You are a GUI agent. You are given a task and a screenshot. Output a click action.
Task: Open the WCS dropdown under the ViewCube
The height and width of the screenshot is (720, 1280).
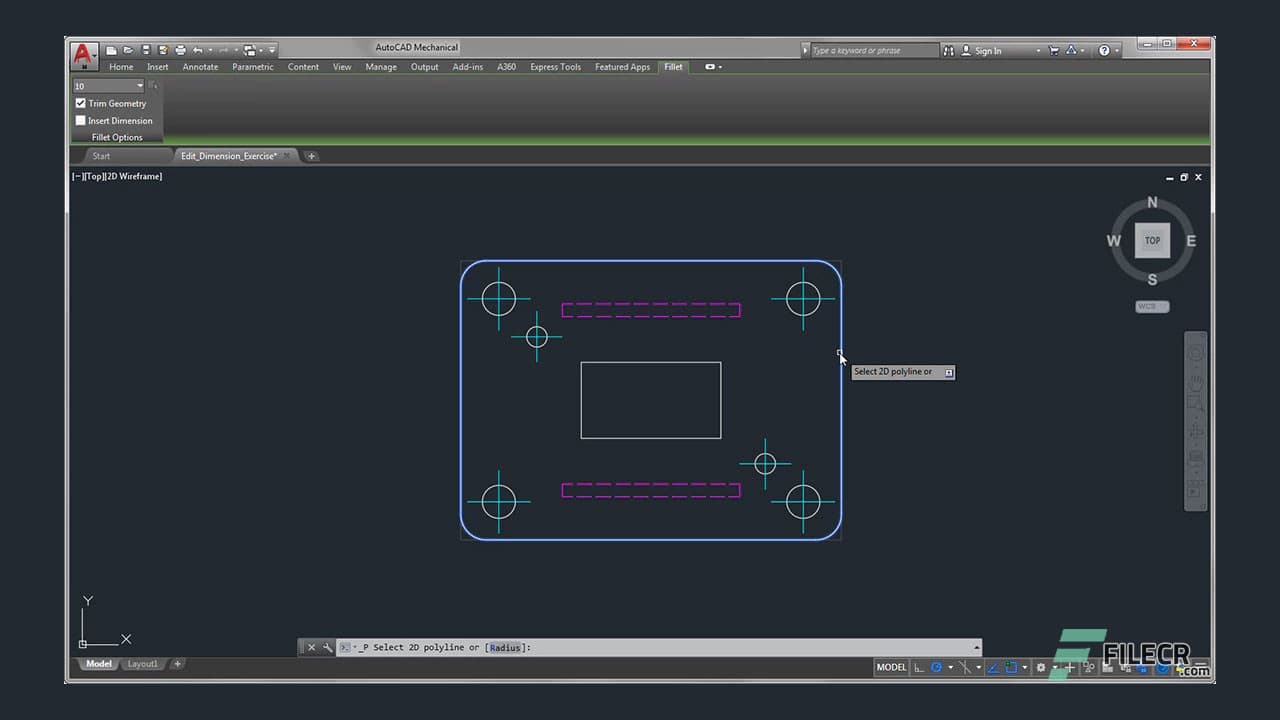[1152, 306]
